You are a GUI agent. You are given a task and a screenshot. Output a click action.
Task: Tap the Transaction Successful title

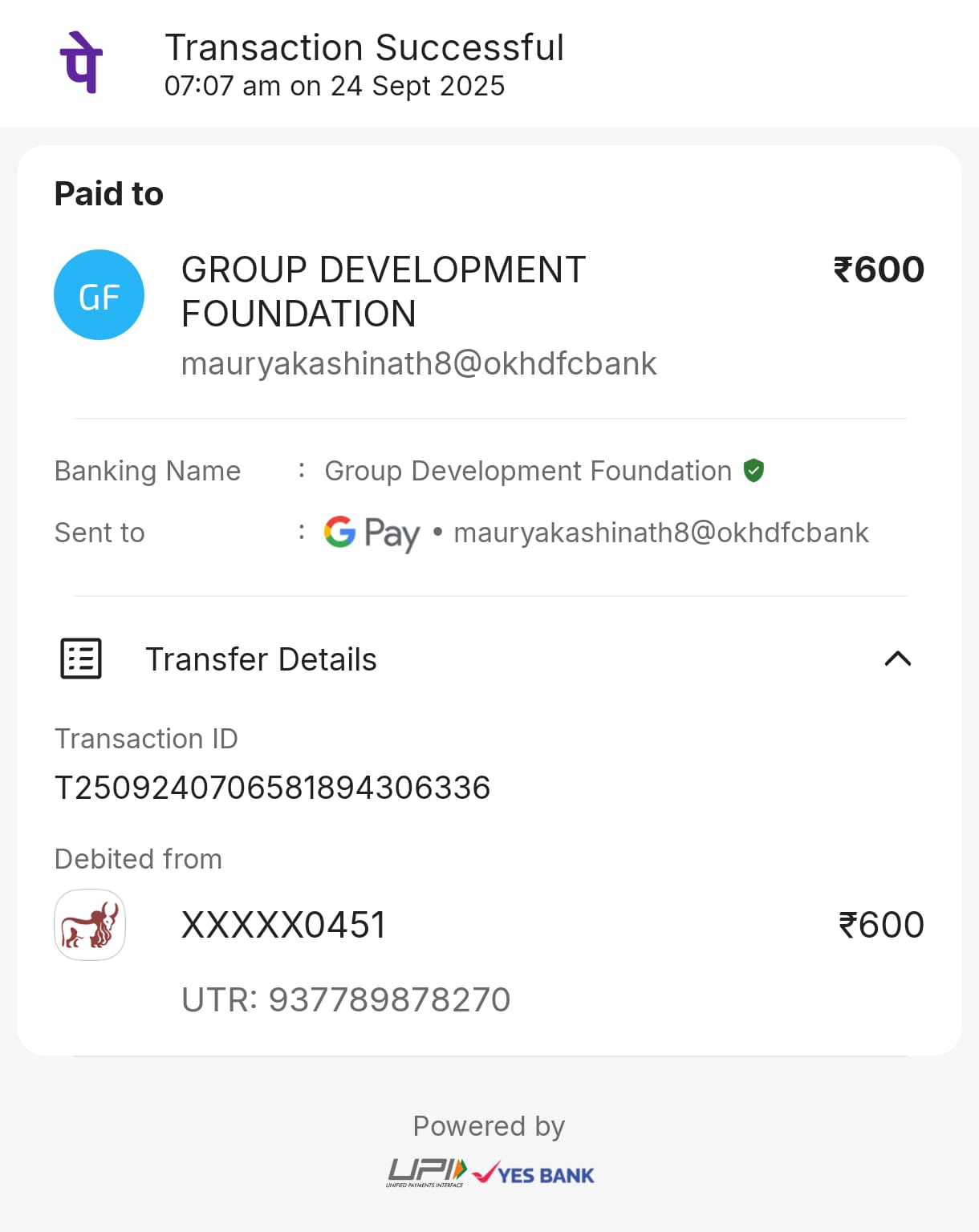[x=364, y=47]
